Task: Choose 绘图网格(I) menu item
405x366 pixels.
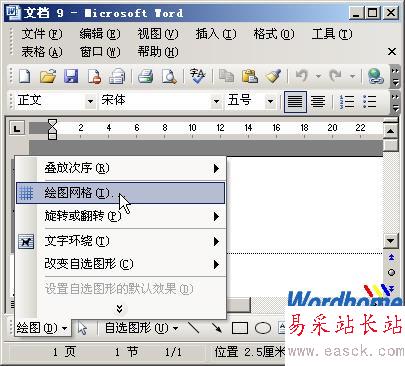Action: 121,193
